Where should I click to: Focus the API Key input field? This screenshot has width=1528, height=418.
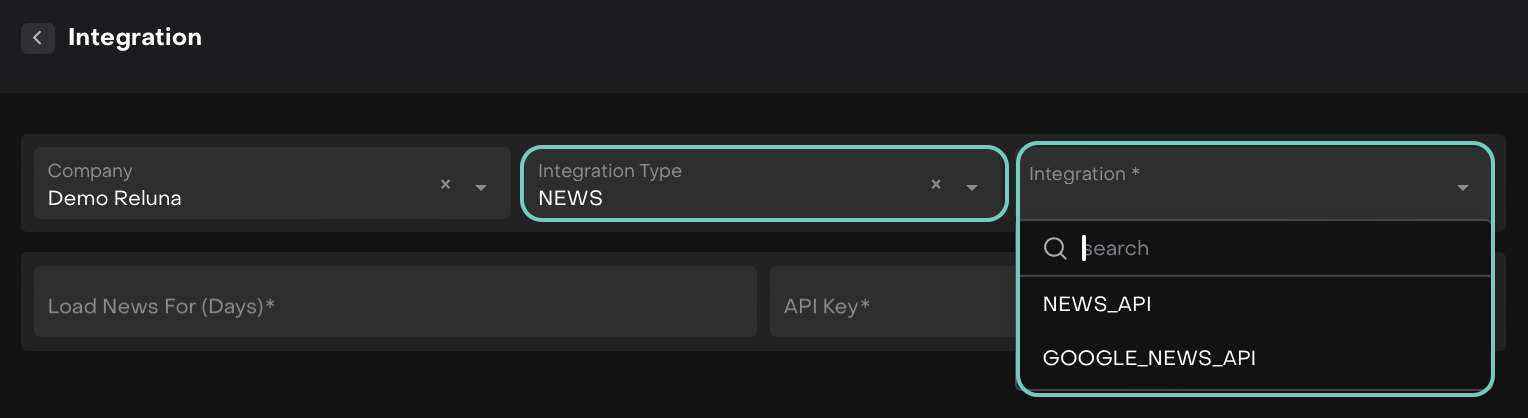tap(890, 306)
